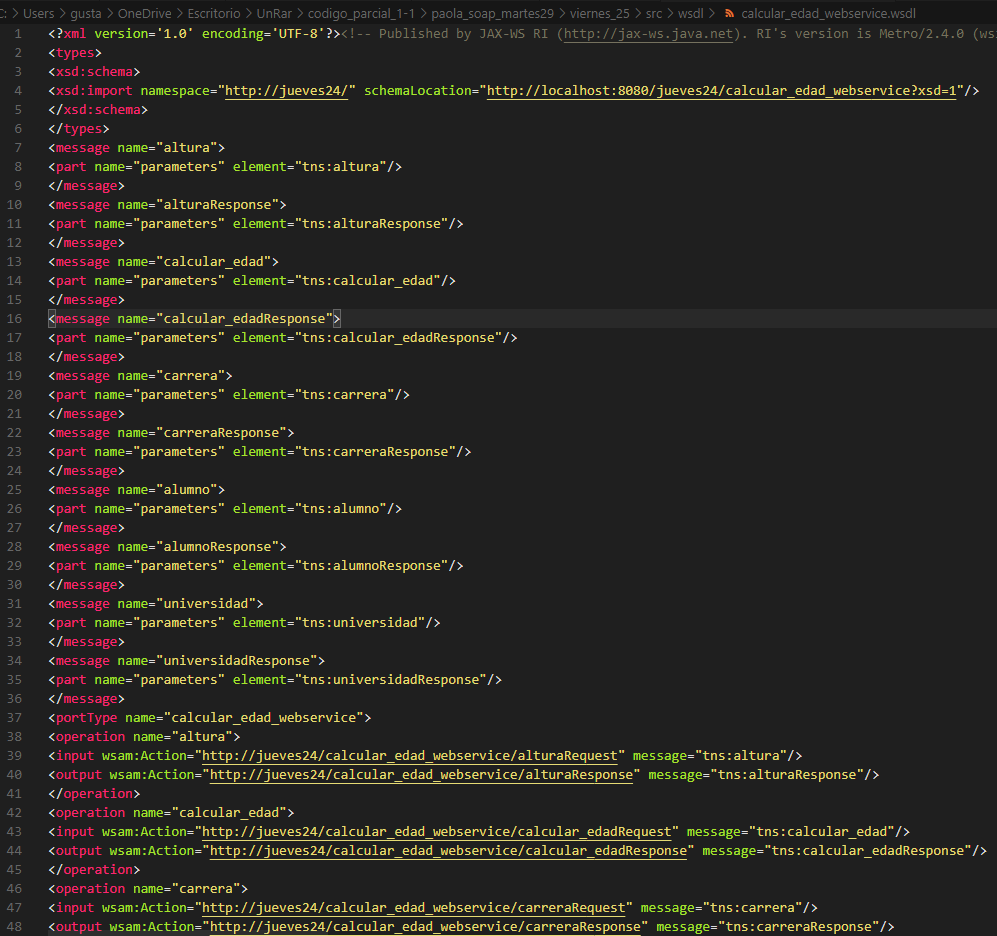Image resolution: width=997 pixels, height=936 pixels.
Task: Click line number 16 in the gutter
Action: [x=15, y=319]
